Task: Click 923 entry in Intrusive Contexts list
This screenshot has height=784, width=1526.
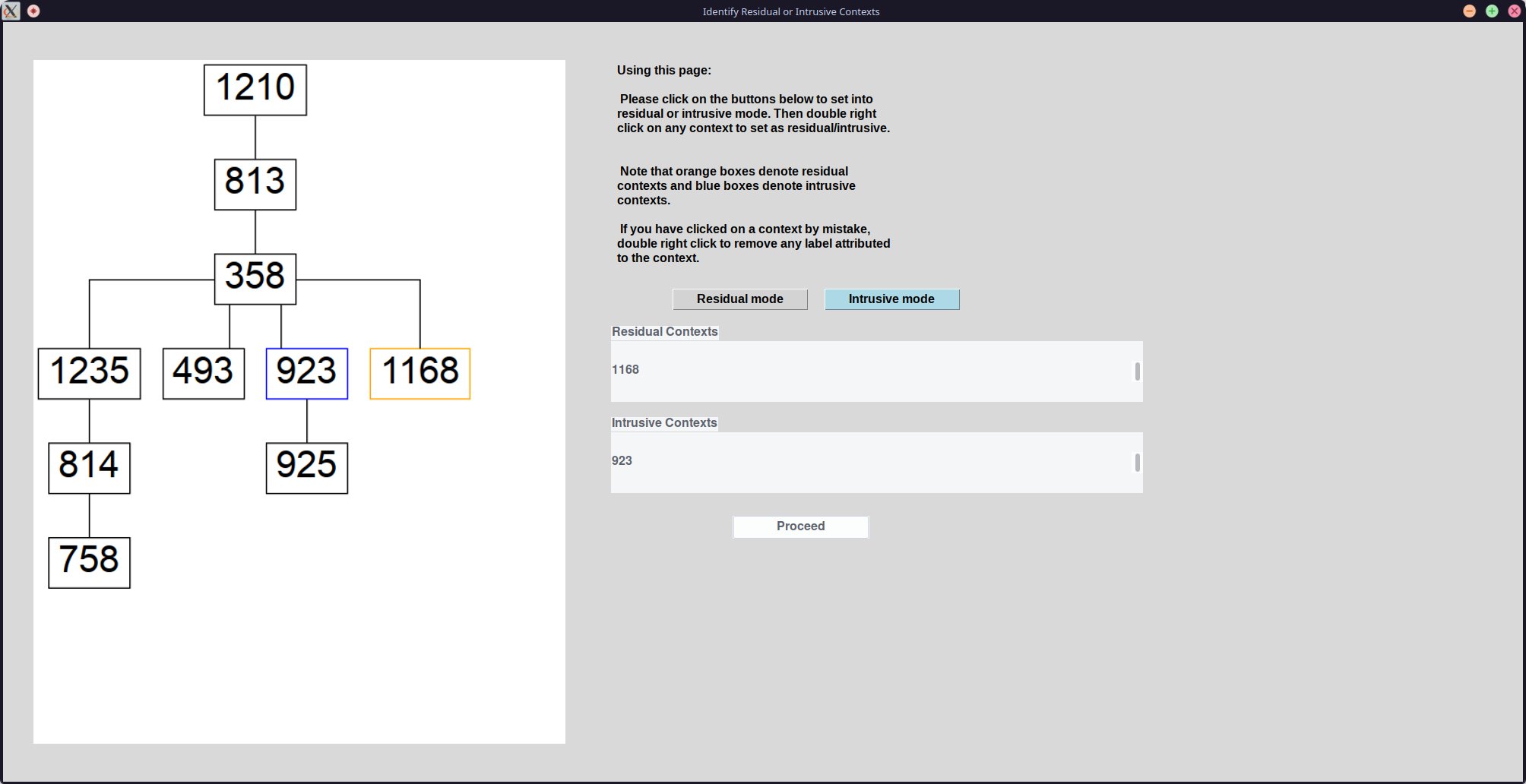Action: pyautogui.click(x=622, y=461)
